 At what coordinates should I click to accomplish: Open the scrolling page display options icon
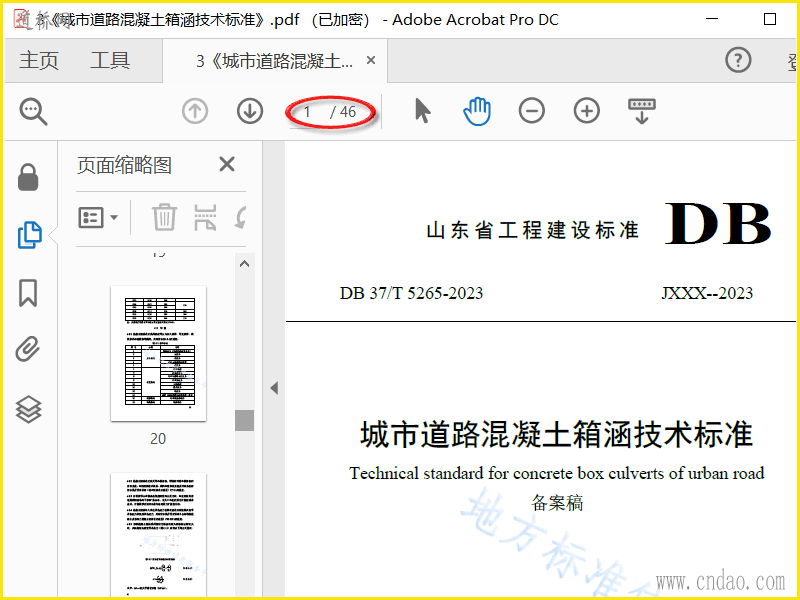642,111
